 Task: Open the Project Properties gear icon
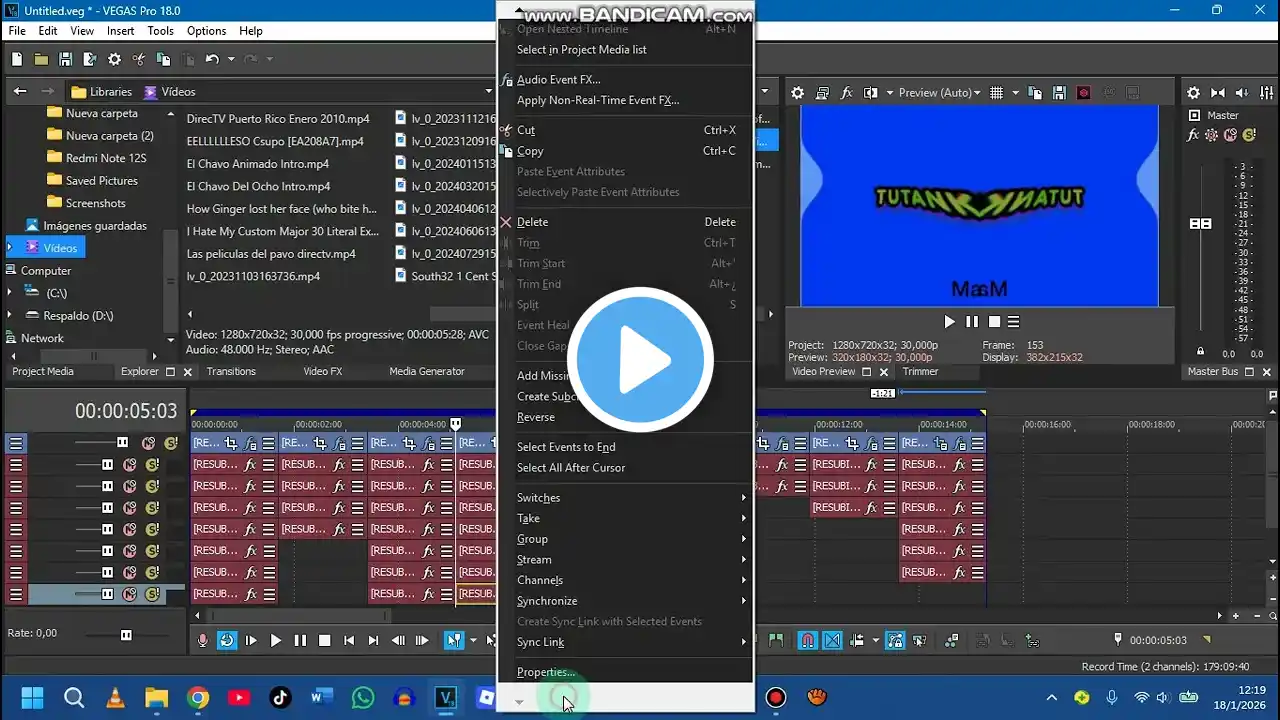pyautogui.click(x=114, y=60)
